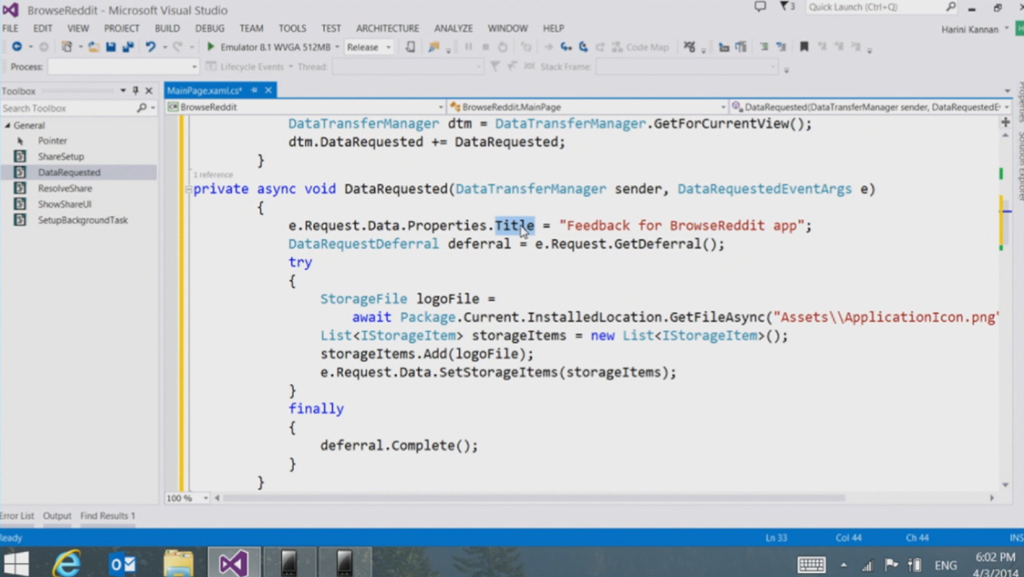The height and width of the screenshot is (577, 1024).
Task: Select the Pointer toolbox item
Action: (x=52, y=141)
